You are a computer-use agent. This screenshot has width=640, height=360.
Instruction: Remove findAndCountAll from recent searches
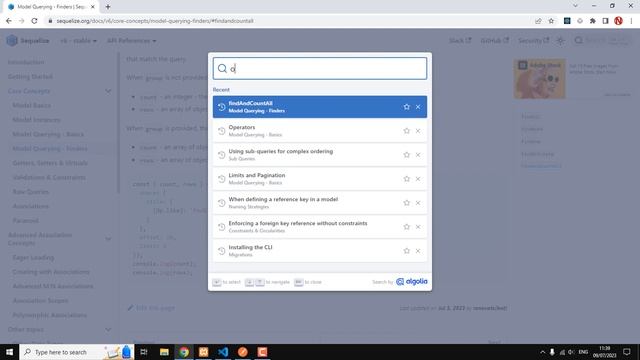pos(418,107)
